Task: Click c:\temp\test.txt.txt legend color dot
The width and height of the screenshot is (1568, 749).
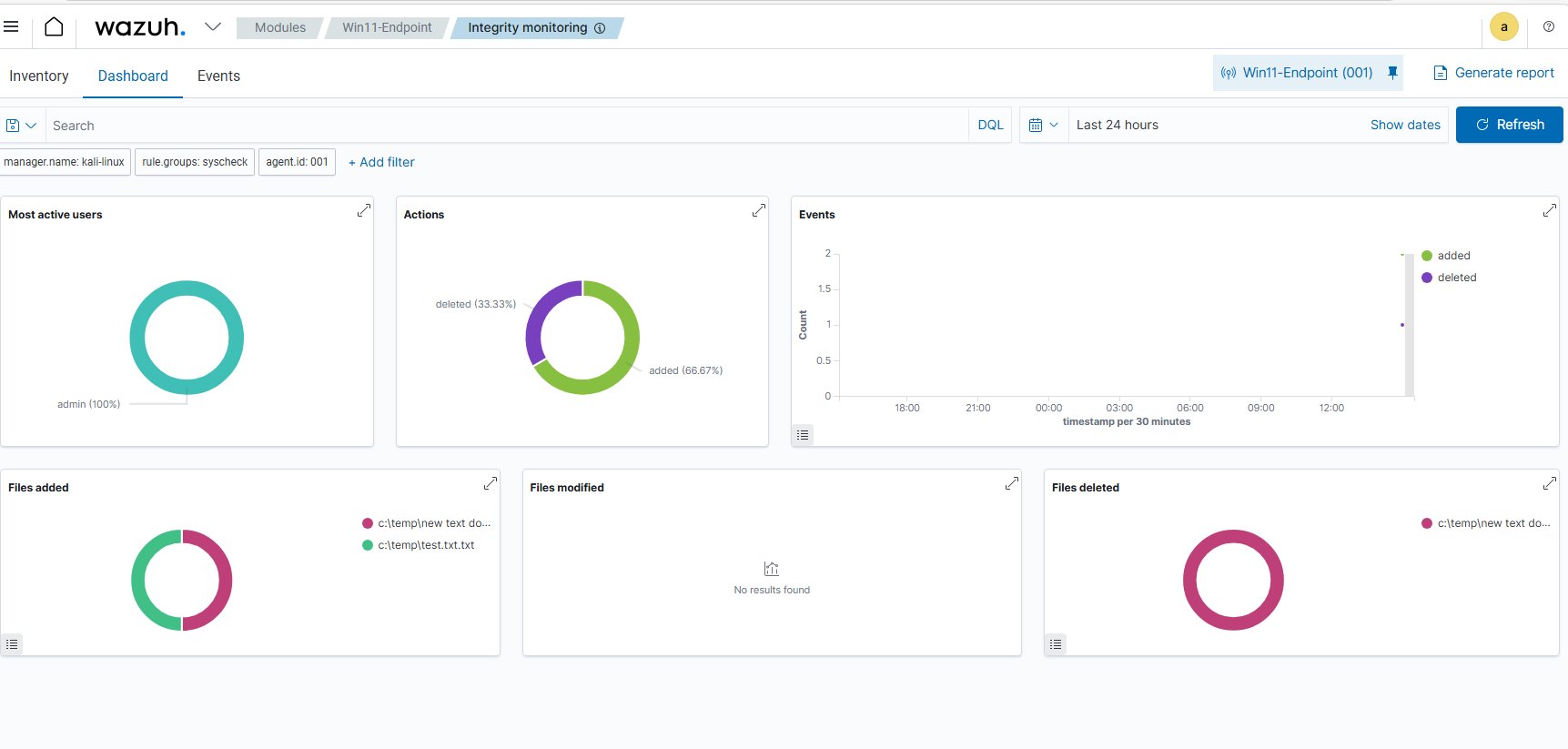Action: click(x=368, y=545)
